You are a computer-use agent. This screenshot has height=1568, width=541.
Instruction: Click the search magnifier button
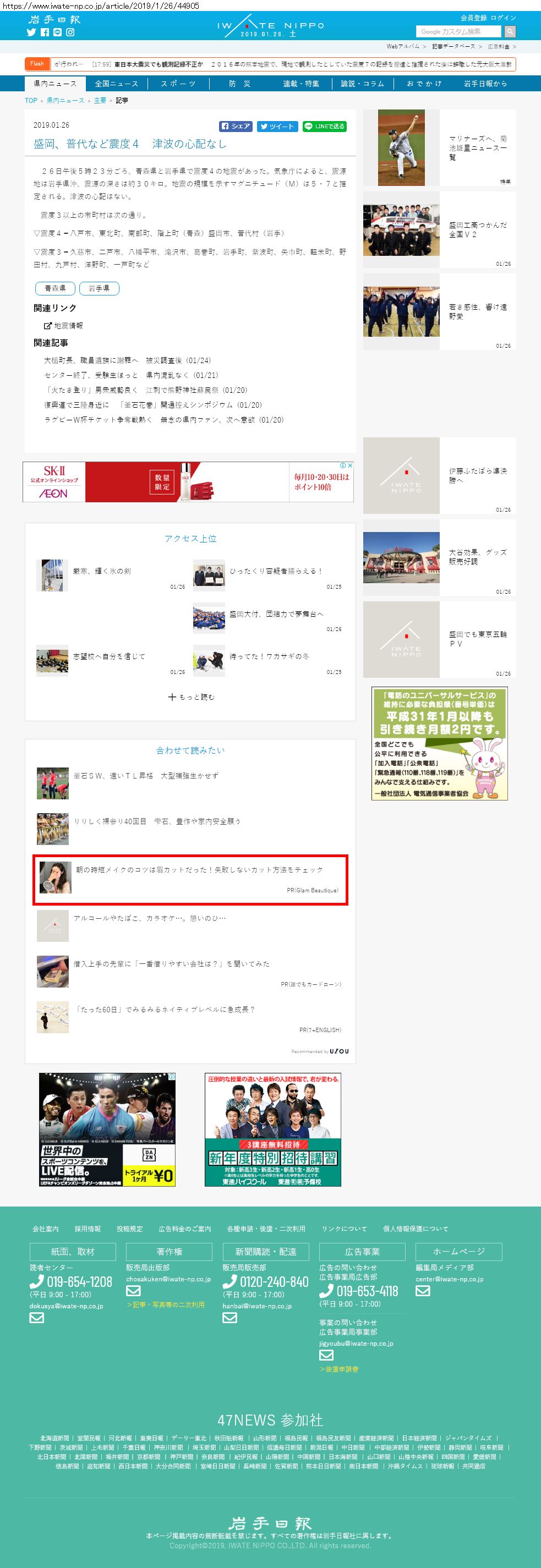click(x=510, y=31)
